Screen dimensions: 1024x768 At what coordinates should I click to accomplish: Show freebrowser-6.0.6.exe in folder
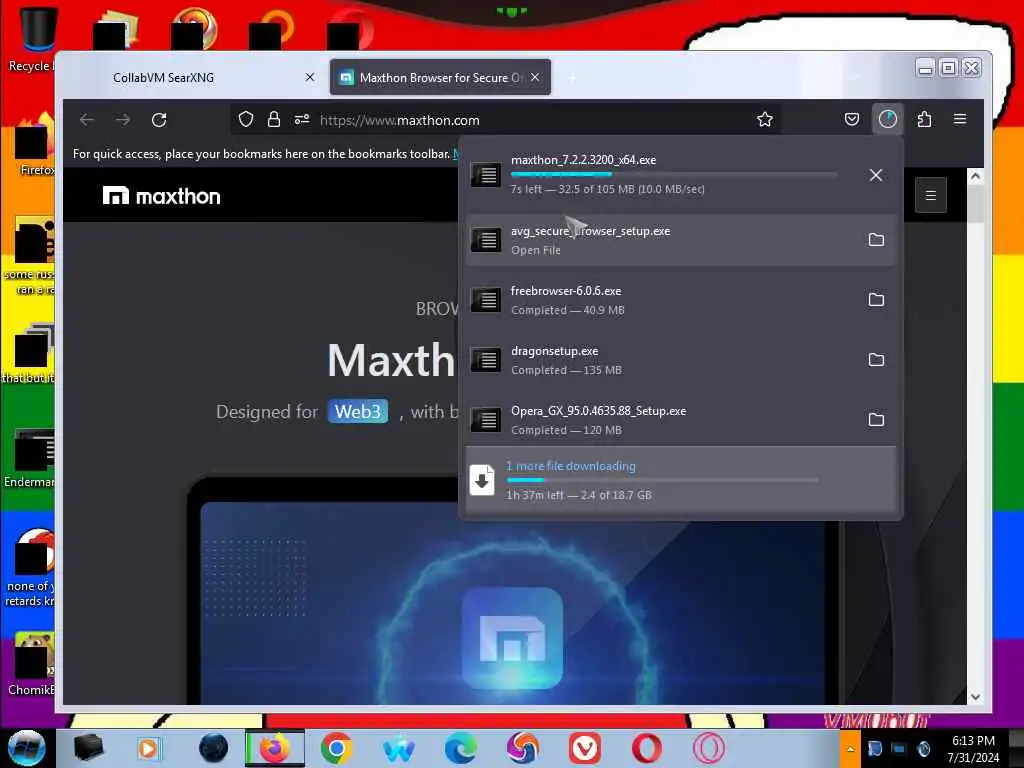click(876, 300)
